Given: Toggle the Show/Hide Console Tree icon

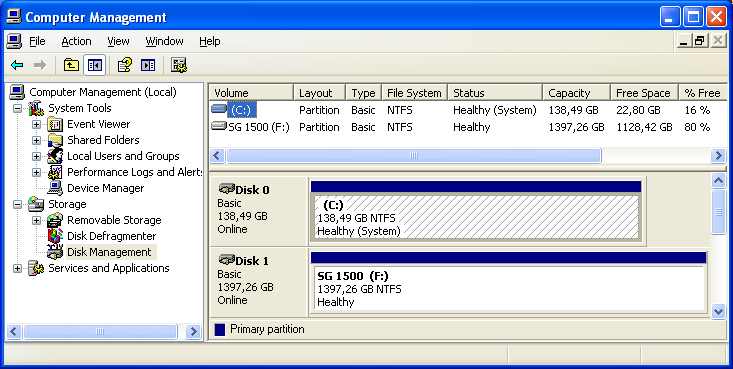Looking at the screenshot, I should point(94,65).
